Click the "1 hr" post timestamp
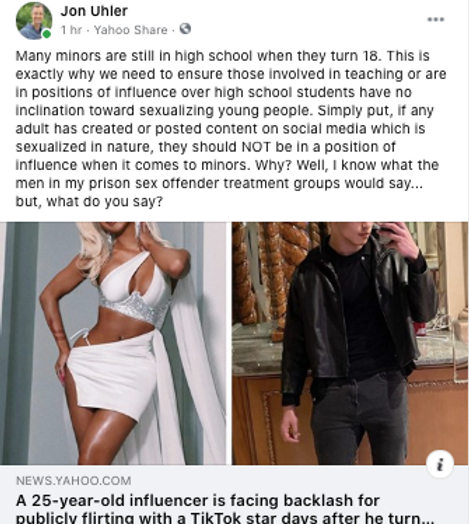Screen dimensions: 469x524 pos(71,30)
